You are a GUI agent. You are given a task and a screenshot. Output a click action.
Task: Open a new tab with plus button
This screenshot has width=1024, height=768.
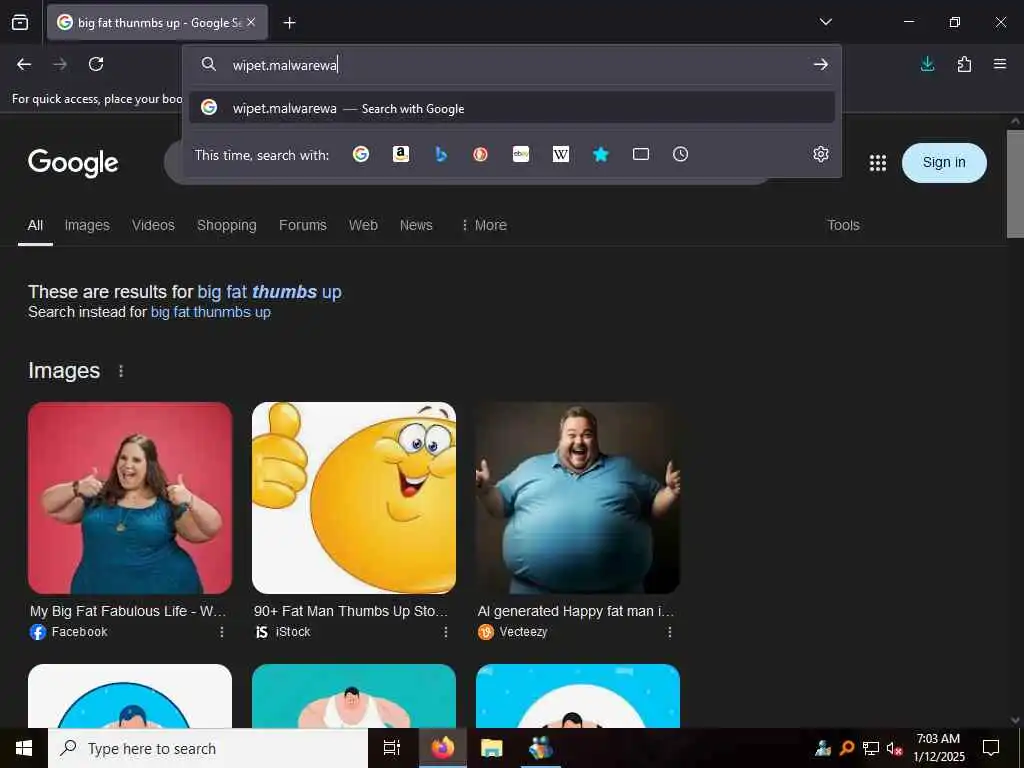pyautogui.click(x=289, y=23)
